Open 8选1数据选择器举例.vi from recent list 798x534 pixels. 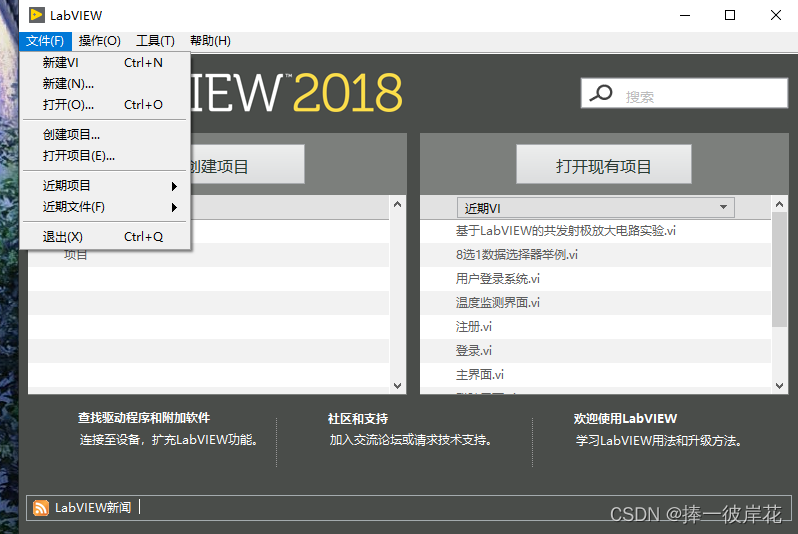[595, 255]
